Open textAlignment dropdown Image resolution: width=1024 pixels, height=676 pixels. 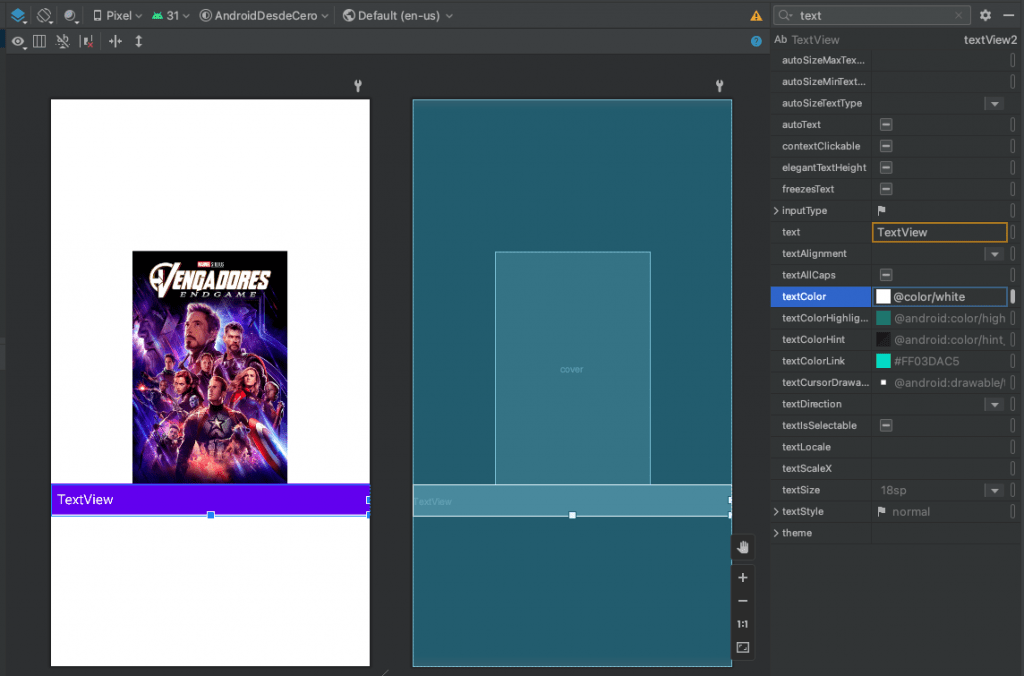tap(995, 253)
